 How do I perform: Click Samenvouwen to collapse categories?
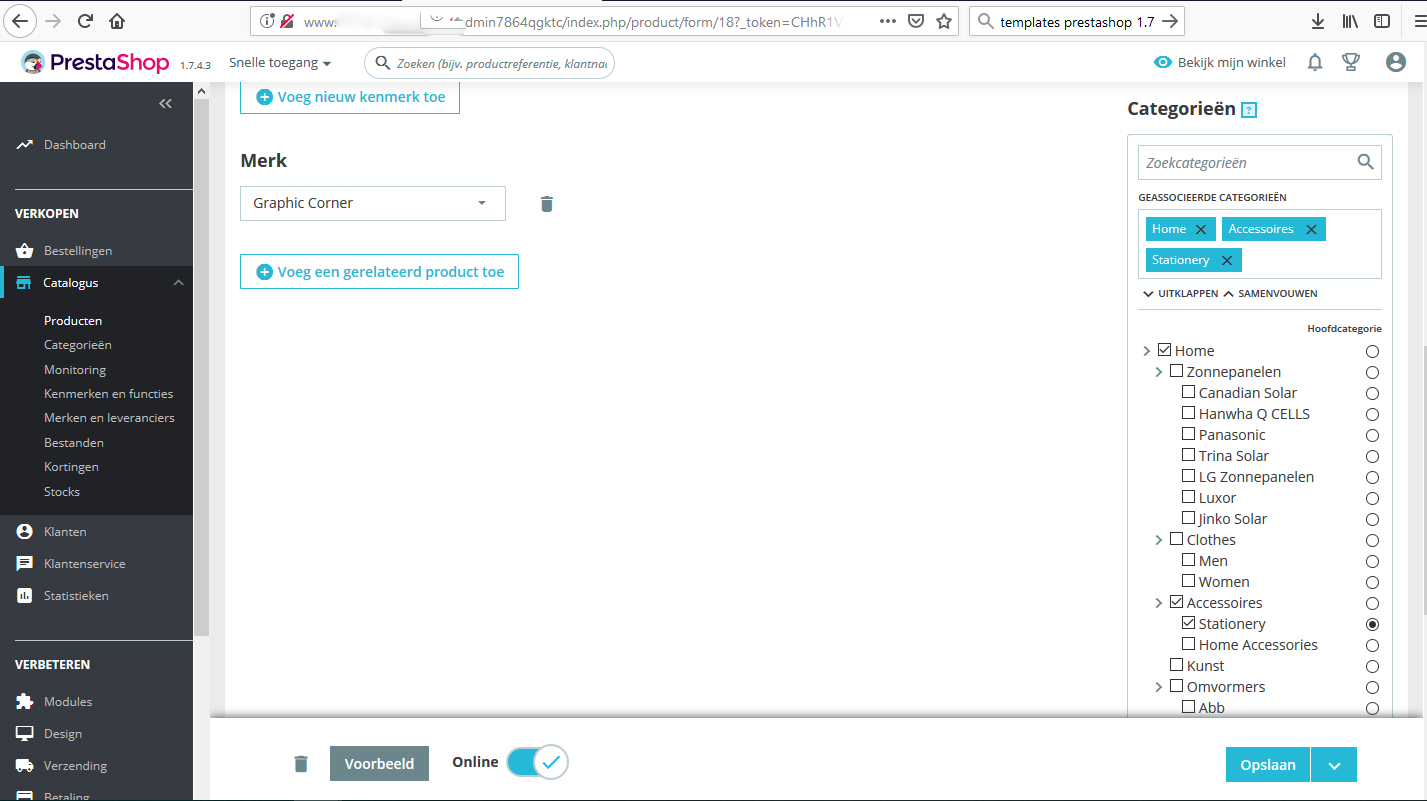pos(1270,294)
